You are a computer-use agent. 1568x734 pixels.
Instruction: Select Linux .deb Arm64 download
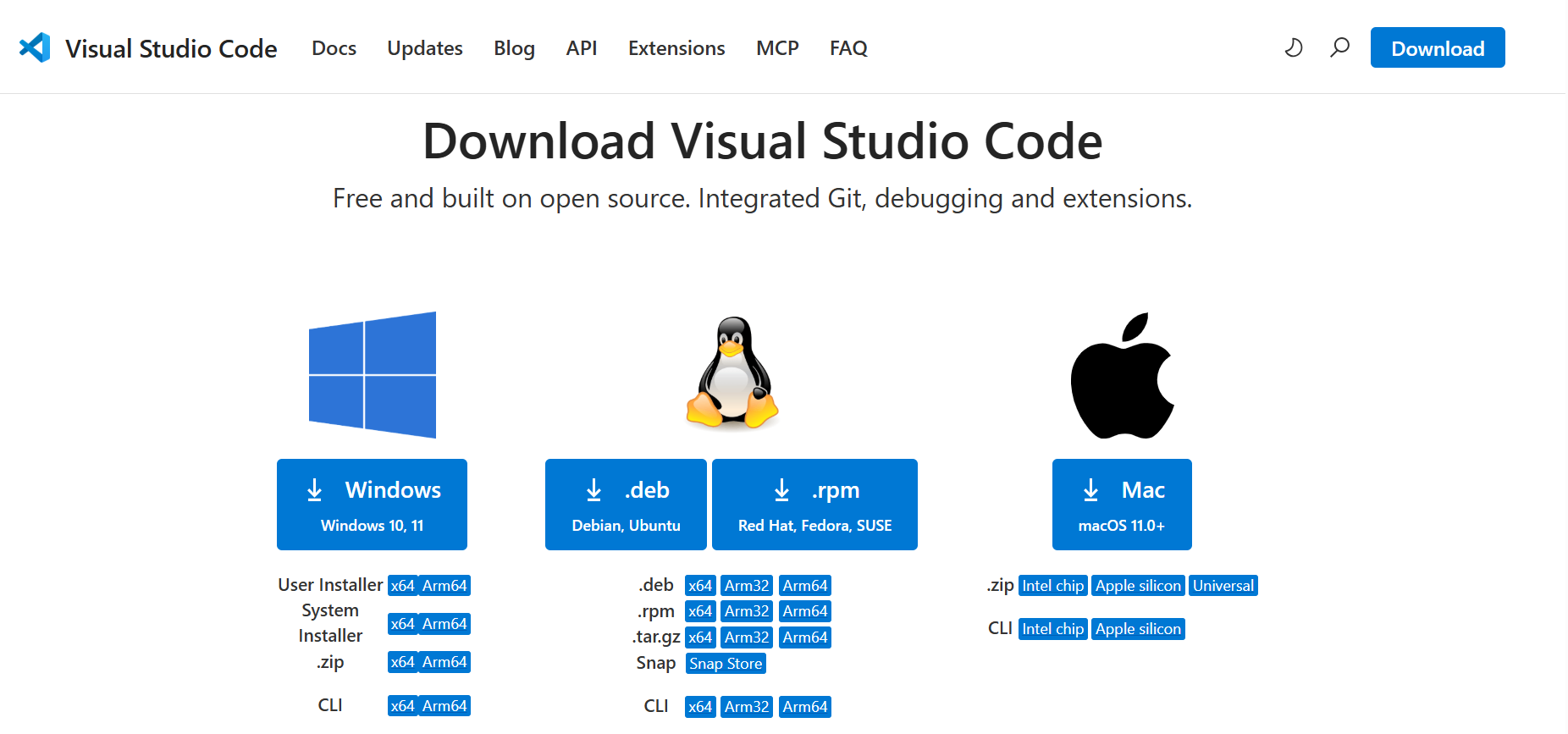point(805,586)
